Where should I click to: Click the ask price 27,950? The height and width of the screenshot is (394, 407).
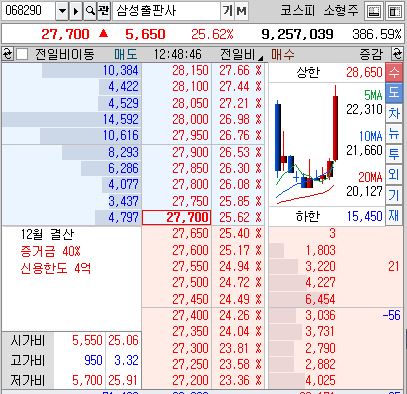point(190,135)
